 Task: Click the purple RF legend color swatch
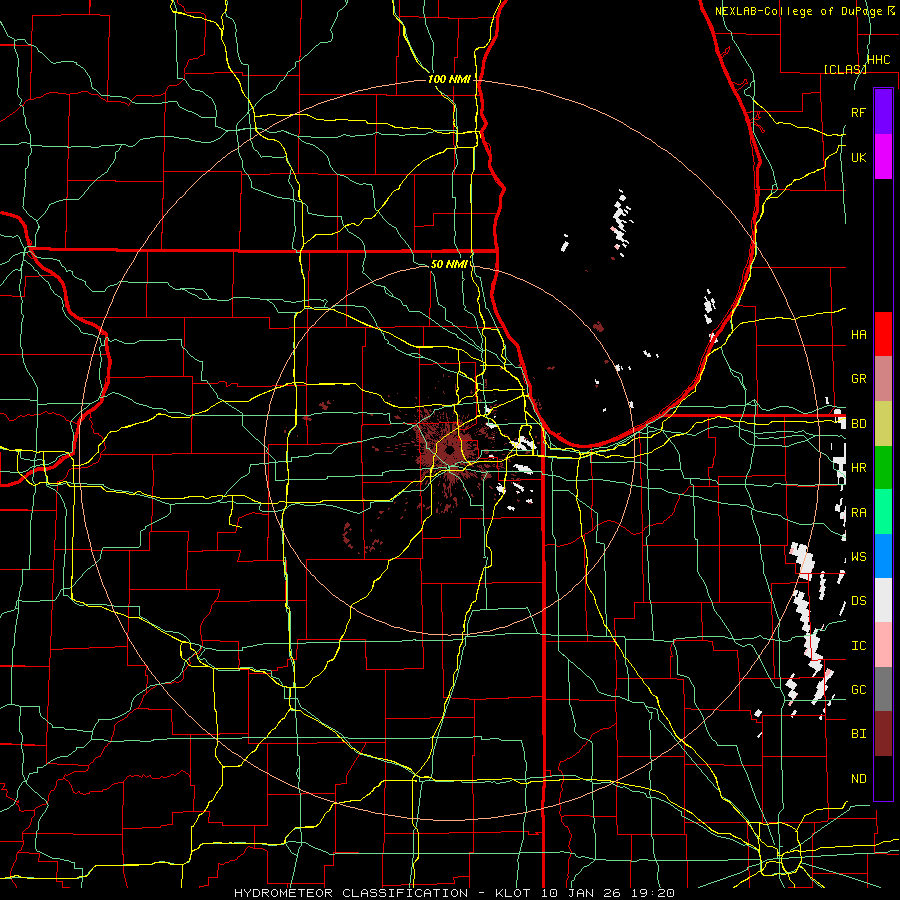click(x=883, y=112)
